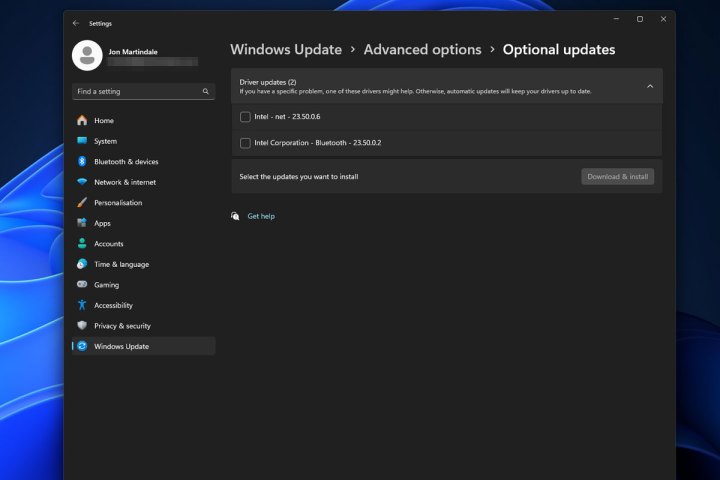Click the Optional updates page heading
The height and width of the screenshot is (480, 720).
pos(559,50)
